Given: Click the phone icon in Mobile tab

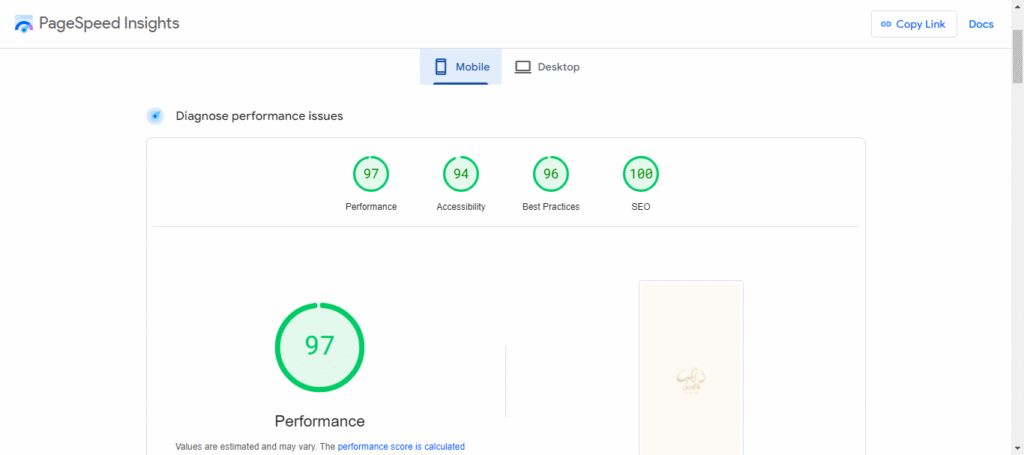Looking at the screenshot, I should tap(440, 67).
